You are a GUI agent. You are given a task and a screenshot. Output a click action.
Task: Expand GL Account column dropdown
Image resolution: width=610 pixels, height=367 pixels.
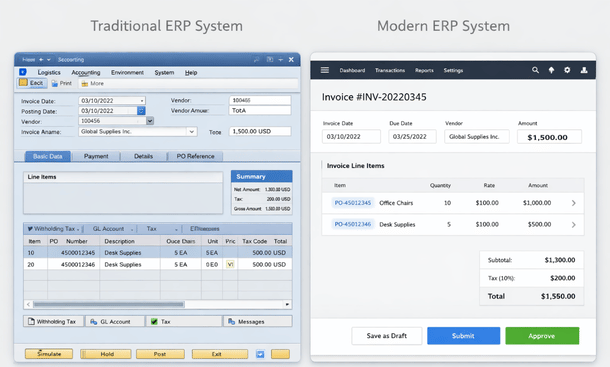coord(132,229)
